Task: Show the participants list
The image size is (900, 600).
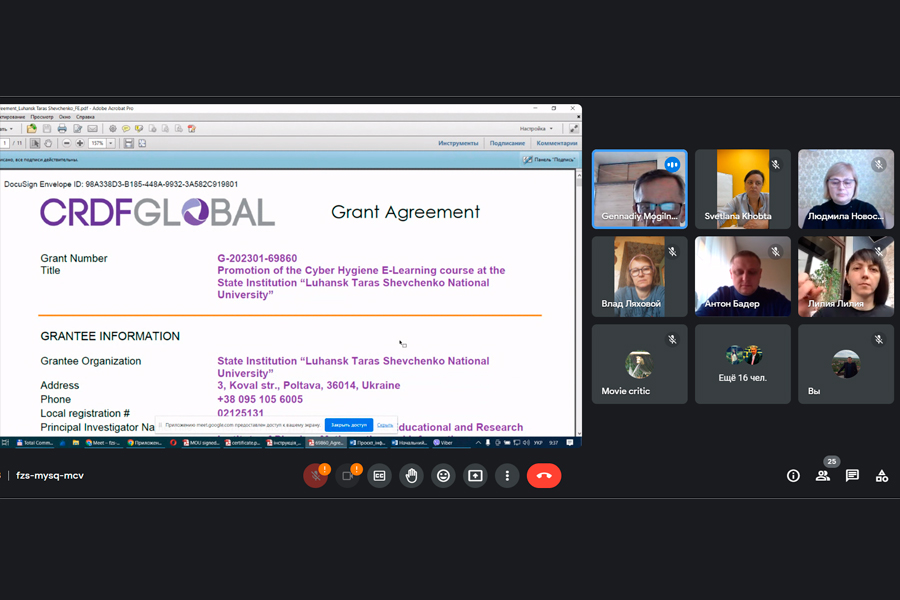Action: (x=823, y=475)
